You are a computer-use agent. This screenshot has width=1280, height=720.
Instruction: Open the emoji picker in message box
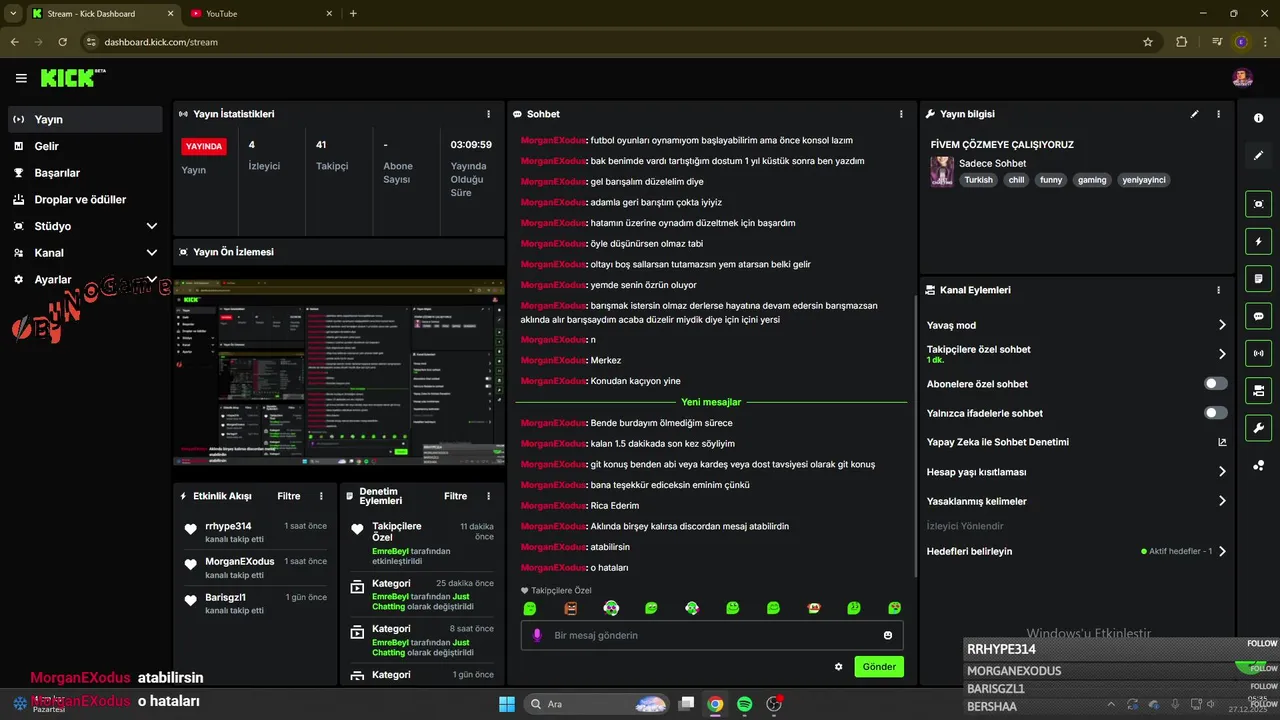point(888,635)
